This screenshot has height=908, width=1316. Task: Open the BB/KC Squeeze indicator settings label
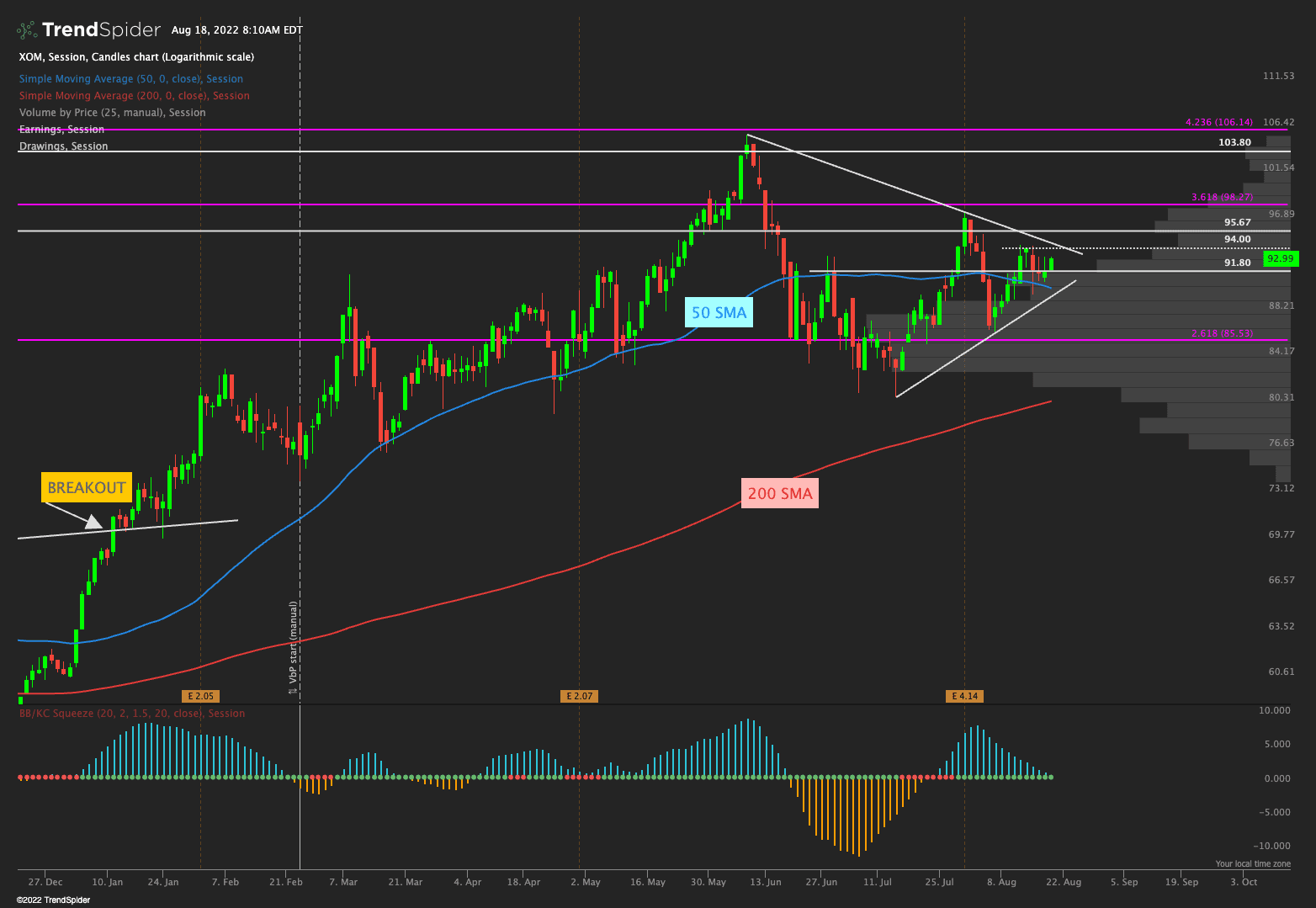click(132, 714)
